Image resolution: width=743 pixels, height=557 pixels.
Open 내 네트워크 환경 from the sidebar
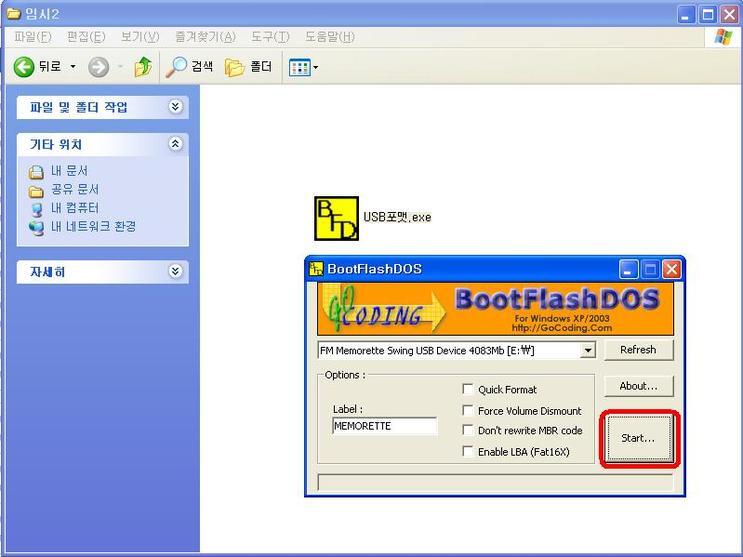pos(93,227)
